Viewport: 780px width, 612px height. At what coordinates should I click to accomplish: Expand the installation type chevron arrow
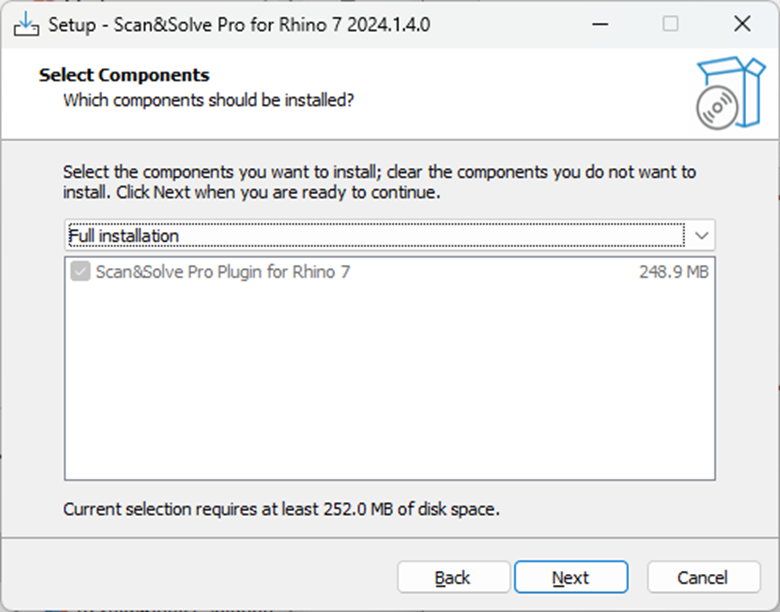[x=701, y=235]
